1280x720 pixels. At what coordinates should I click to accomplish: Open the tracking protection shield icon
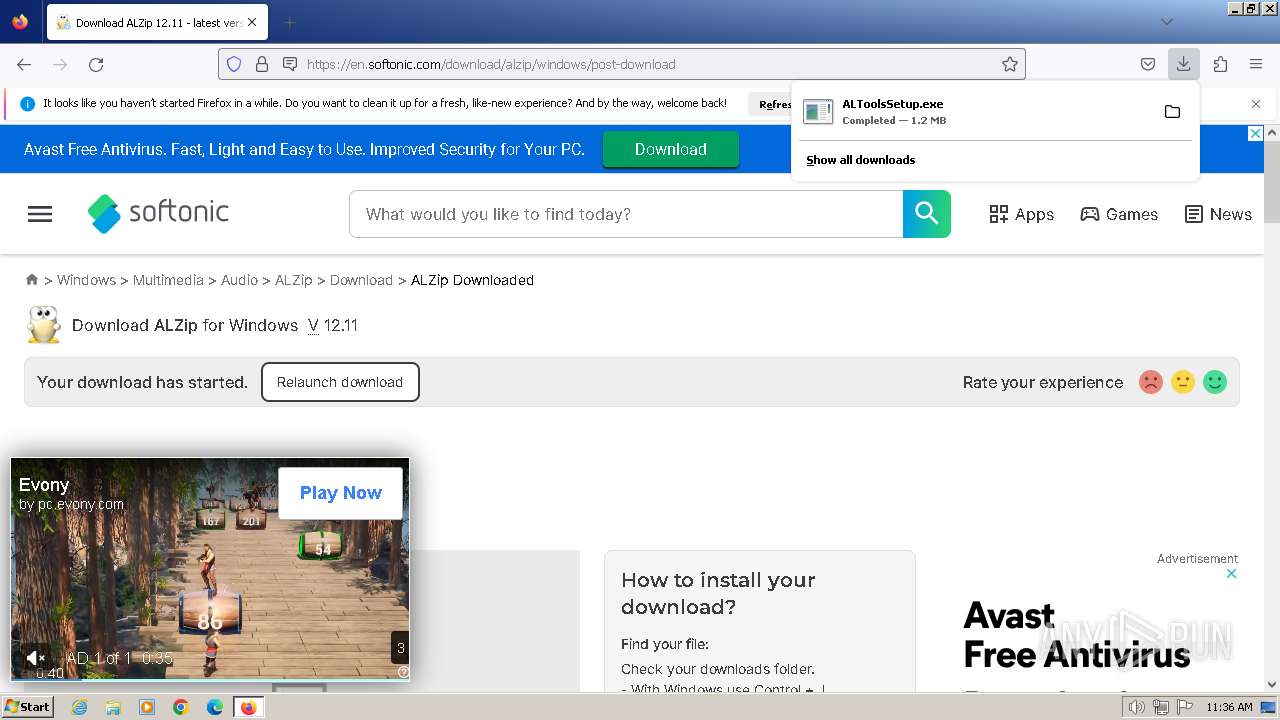coord(234,64)
